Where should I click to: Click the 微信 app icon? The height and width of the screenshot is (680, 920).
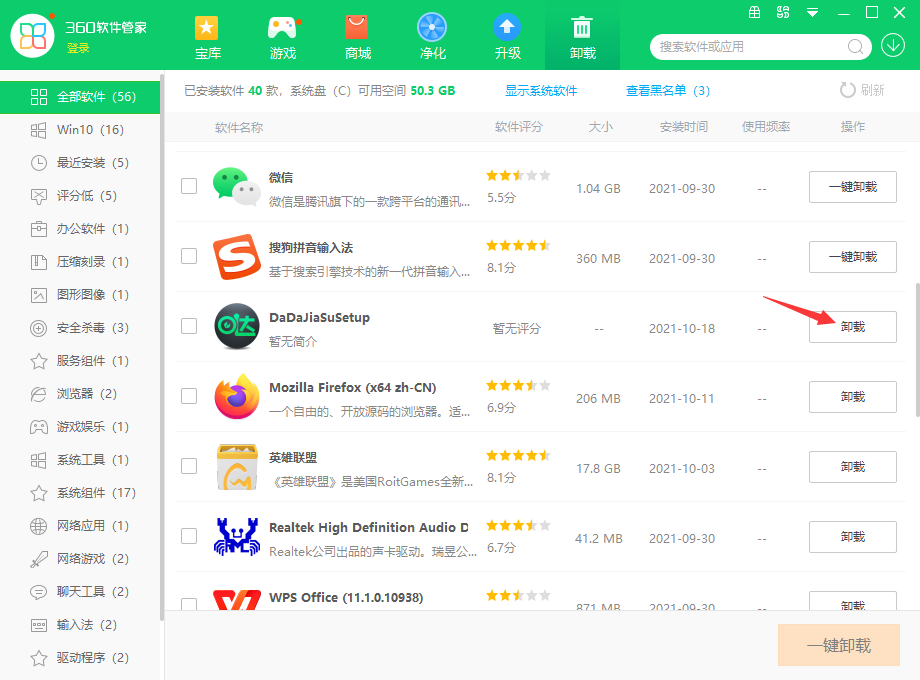tap(236, 187)
